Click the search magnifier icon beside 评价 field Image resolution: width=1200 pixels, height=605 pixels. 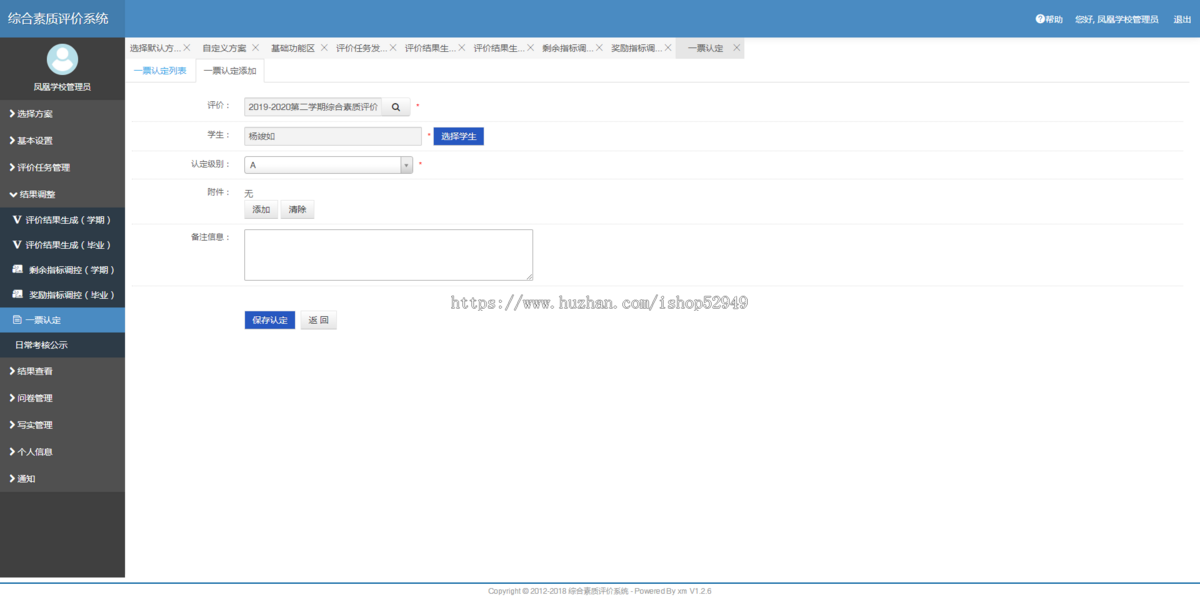[x=395, y=106]
